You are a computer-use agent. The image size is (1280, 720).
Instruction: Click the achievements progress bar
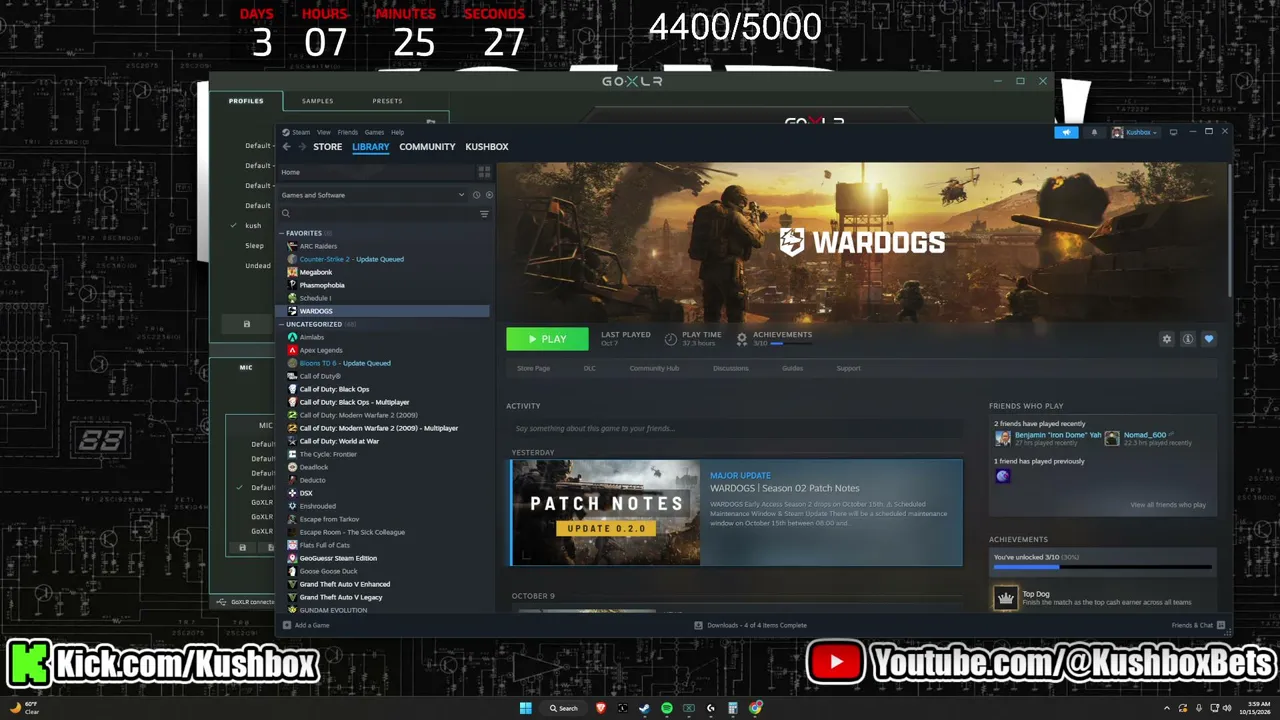[x=1102, y=567]
